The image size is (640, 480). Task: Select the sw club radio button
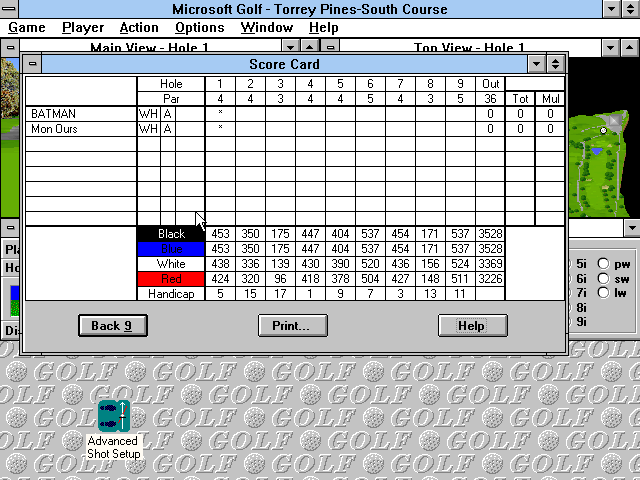click(603, 278)
